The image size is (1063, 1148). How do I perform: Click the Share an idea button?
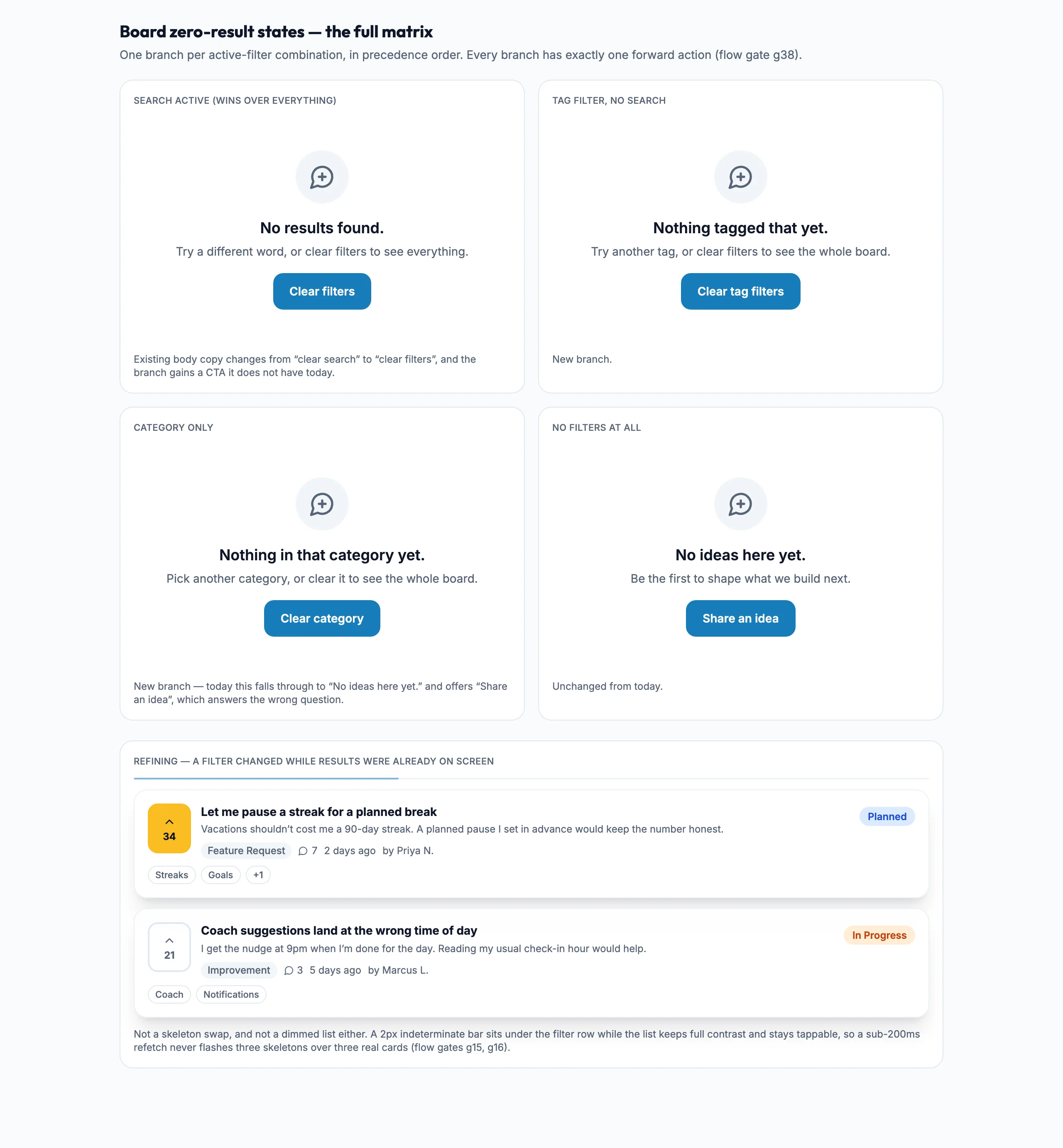point(740,618)
